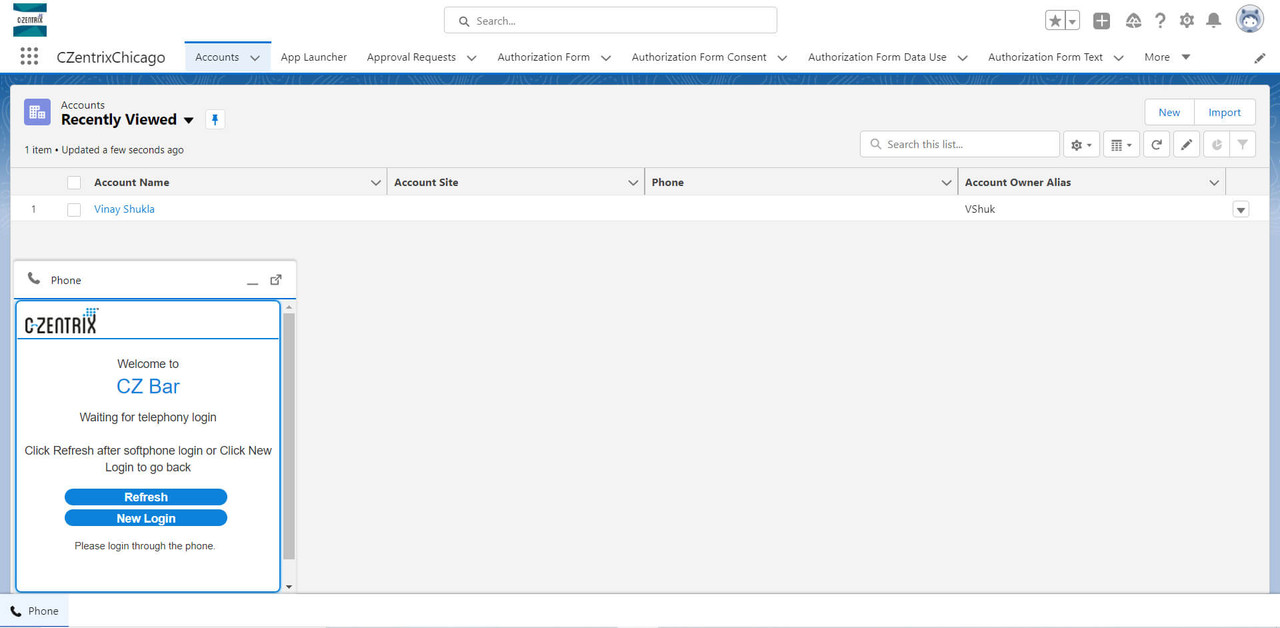
Task: Click the New account button
Action: tap(1169, 112)
